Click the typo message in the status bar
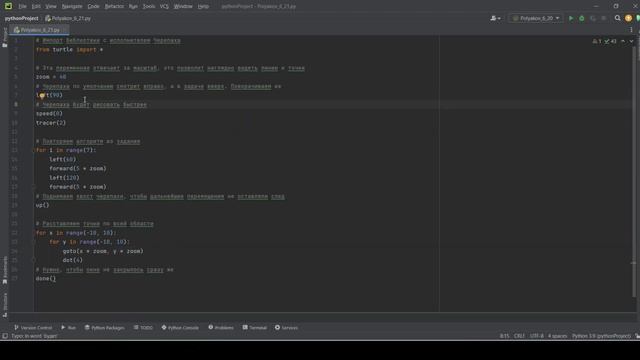Screen dimensions: 640x360 pos(34,336)
